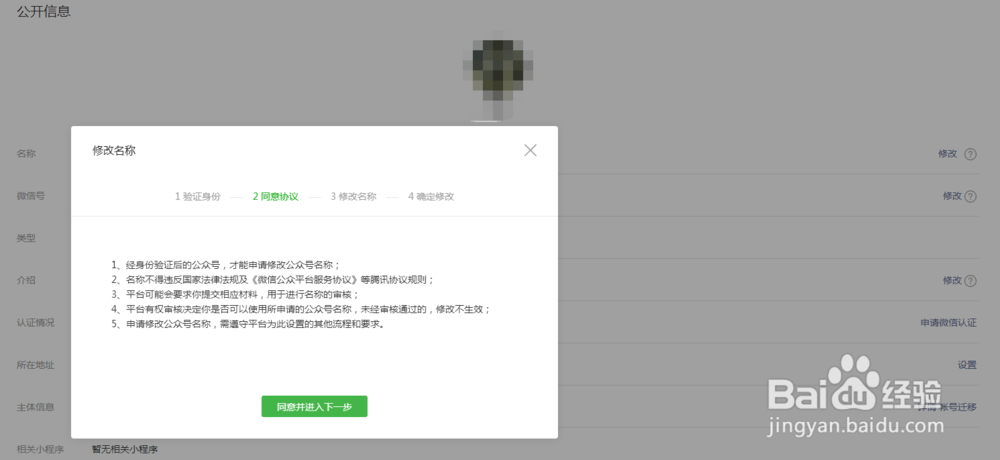Select step 3 修改名称
The width and height of the screenshot is (1000, 460).
tap(353, 197)
